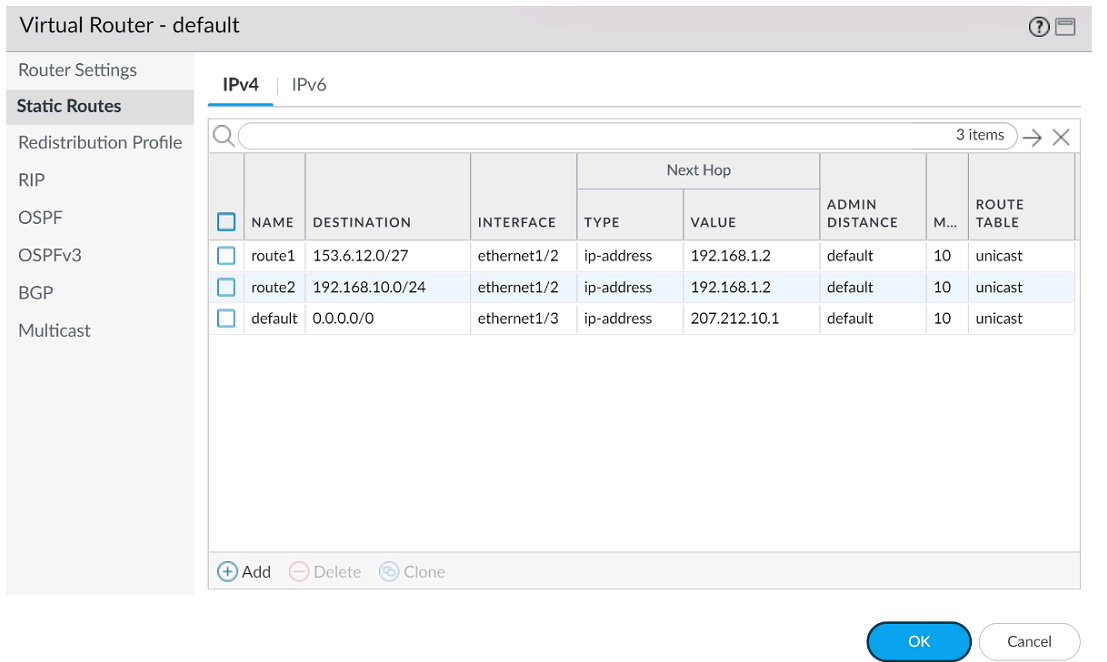The image size is (1107, 662).
Task: Select the IPv4 tab
Action: click(240, 85)
